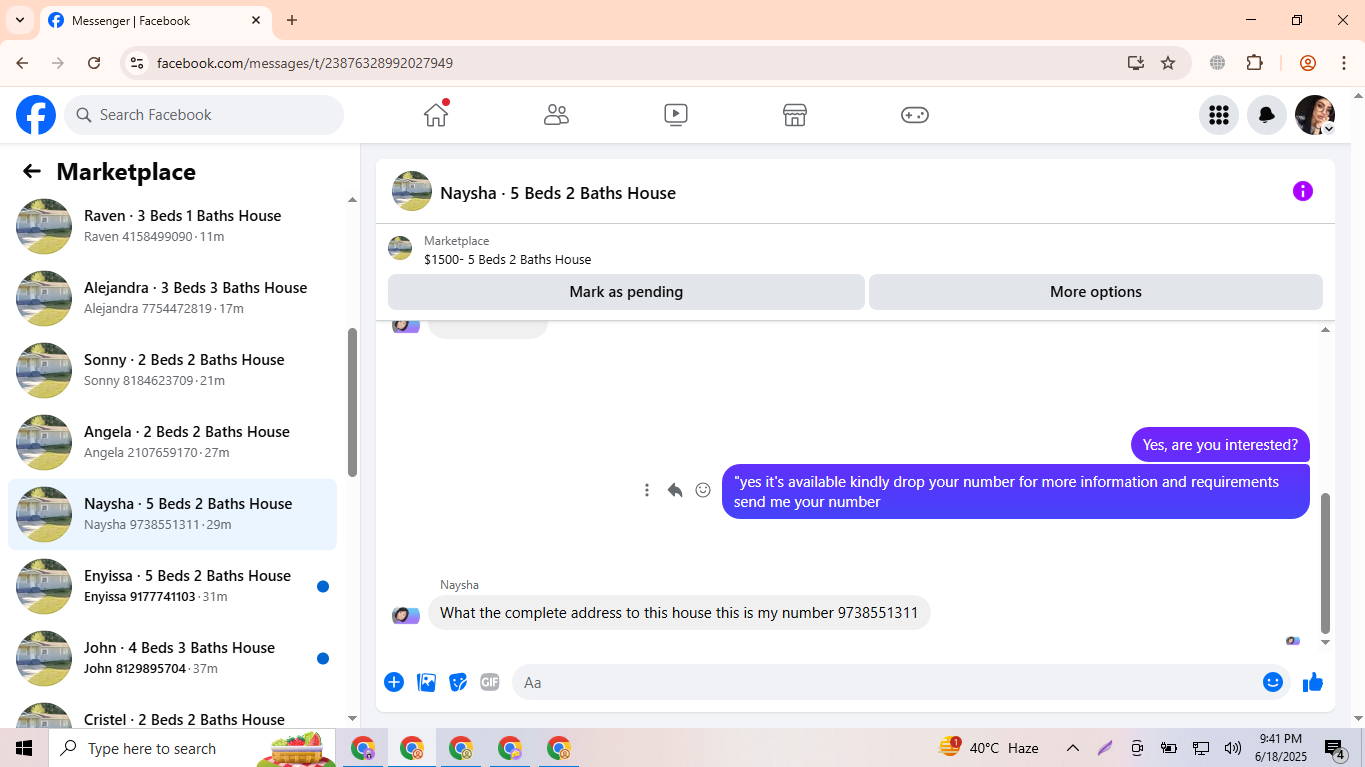Open the volume speaker icon in tray
Screen dimensions: 1365x767
tap(1232, 748)
